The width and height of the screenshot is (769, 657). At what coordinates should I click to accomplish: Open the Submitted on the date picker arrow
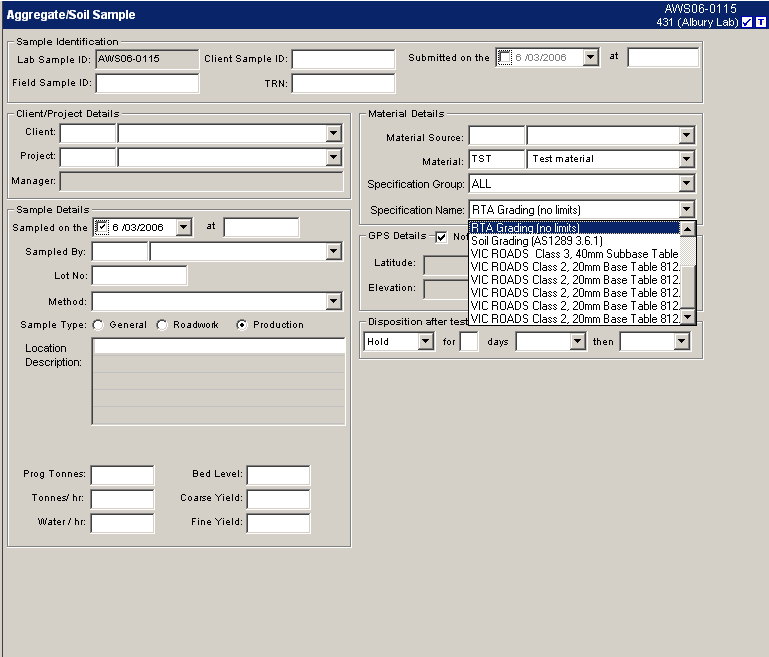(590, 58)
